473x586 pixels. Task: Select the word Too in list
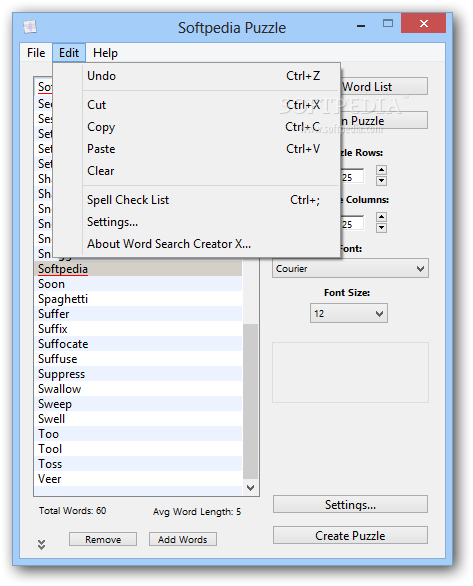tap(138, 434)
